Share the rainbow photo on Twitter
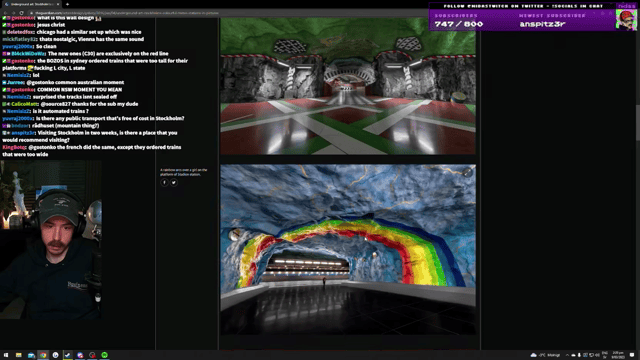This screenshot has width=640, height=360. (x=174, y=182)
